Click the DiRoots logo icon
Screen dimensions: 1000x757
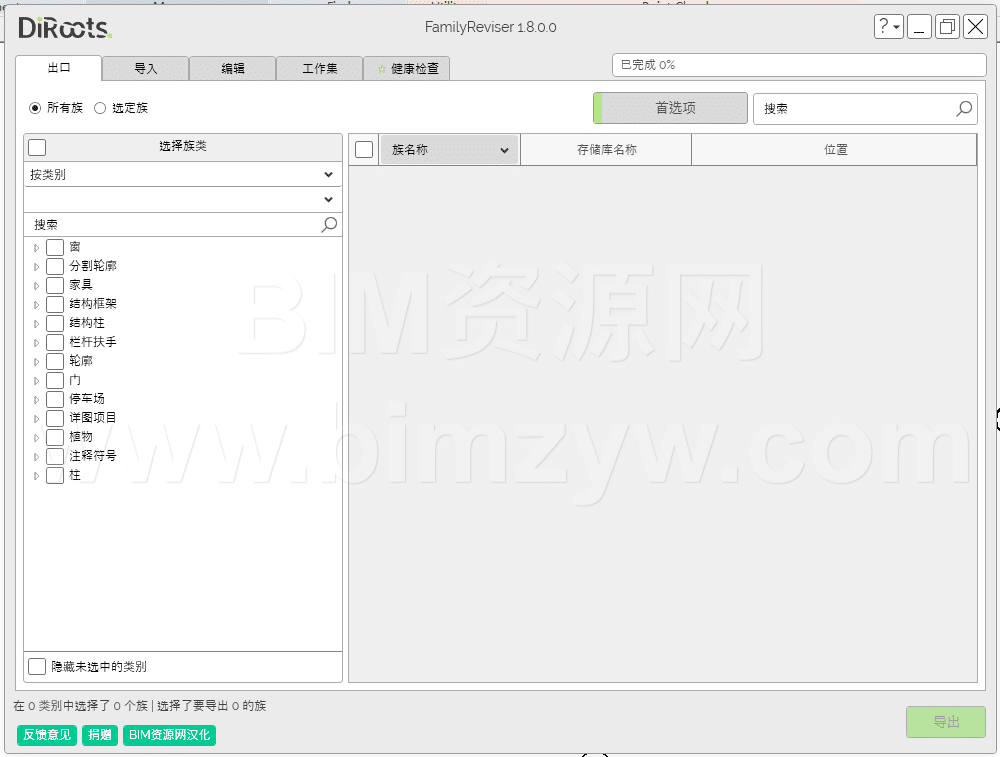tap(65, 27)
